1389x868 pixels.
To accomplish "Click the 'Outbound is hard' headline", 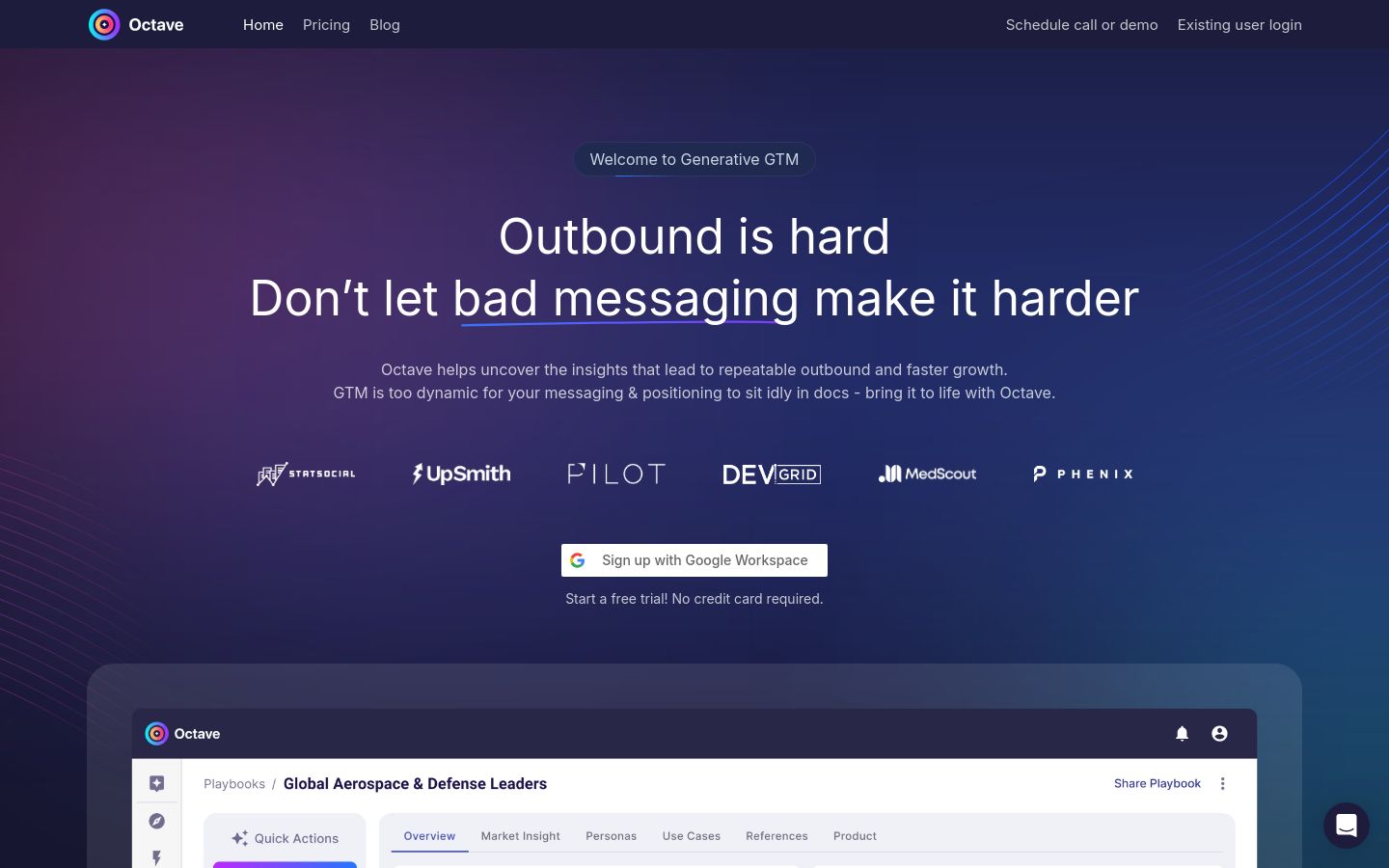I will coord(694,236).
